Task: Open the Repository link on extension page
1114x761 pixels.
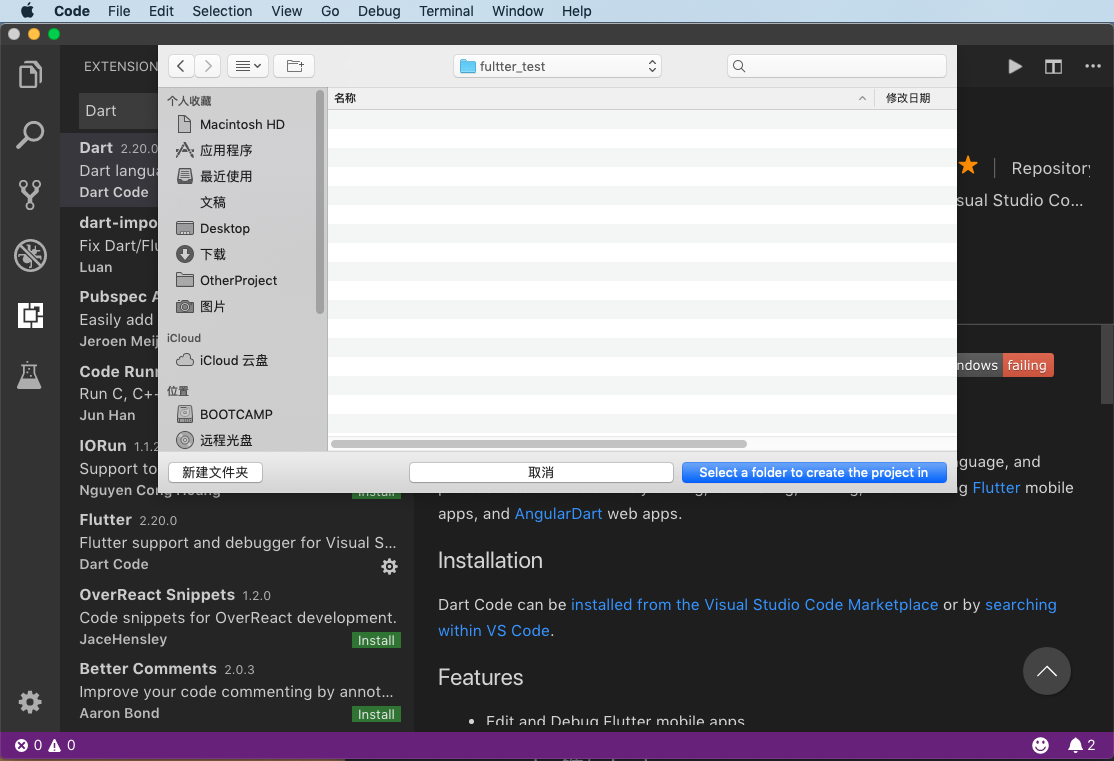Action: (1050, 168)
